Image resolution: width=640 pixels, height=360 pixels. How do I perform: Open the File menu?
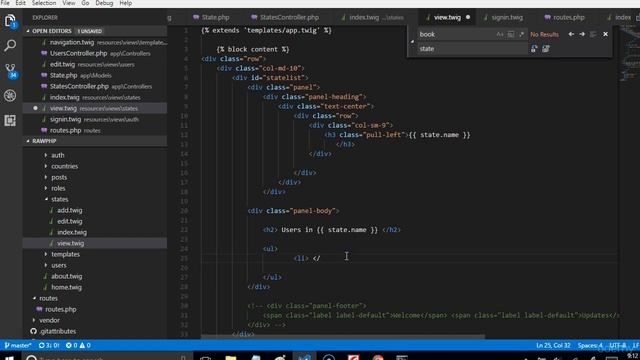(x=5, y=3)
